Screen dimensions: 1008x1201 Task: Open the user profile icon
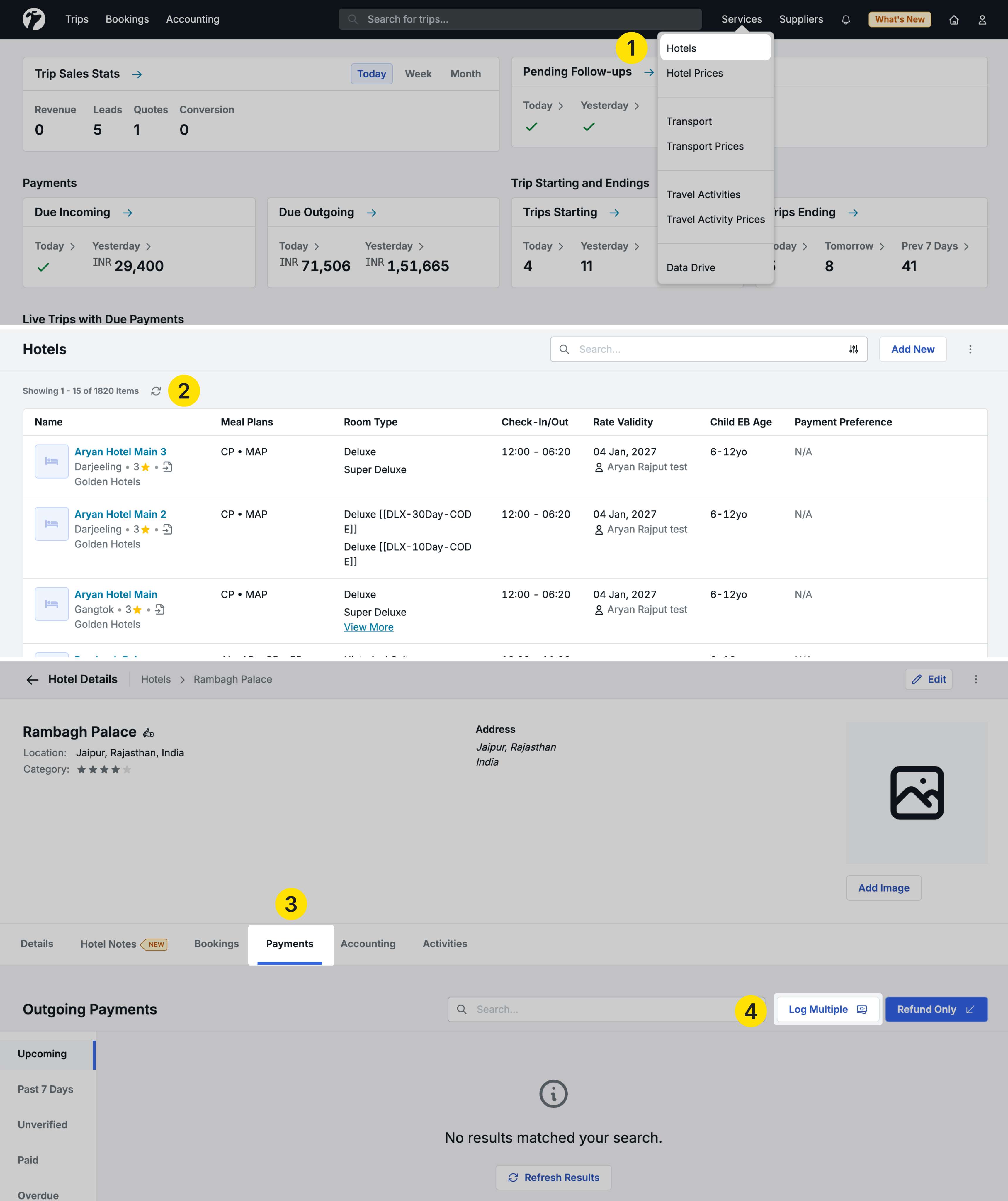(x=982, y=19)
